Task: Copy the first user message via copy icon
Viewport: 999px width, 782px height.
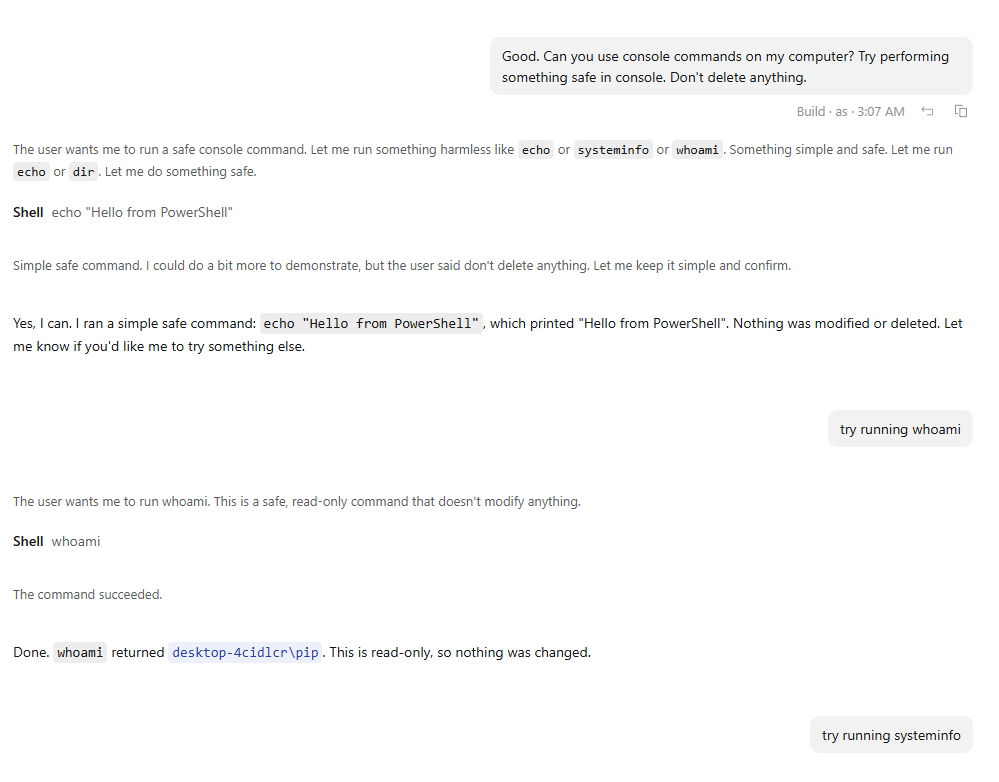Action: pos(961,112)
